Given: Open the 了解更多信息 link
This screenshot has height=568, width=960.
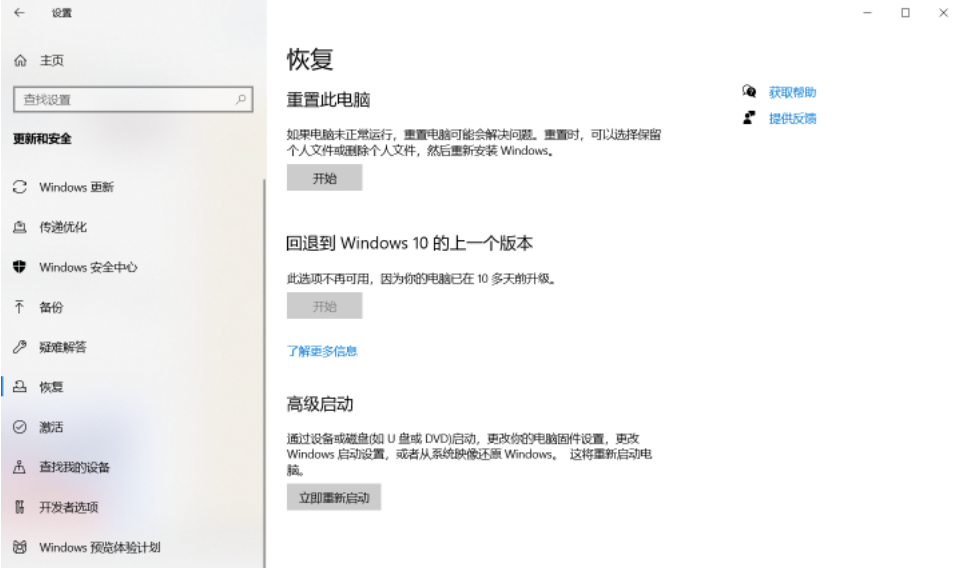Looking at the screenshot, I should [x=322, y=351].
